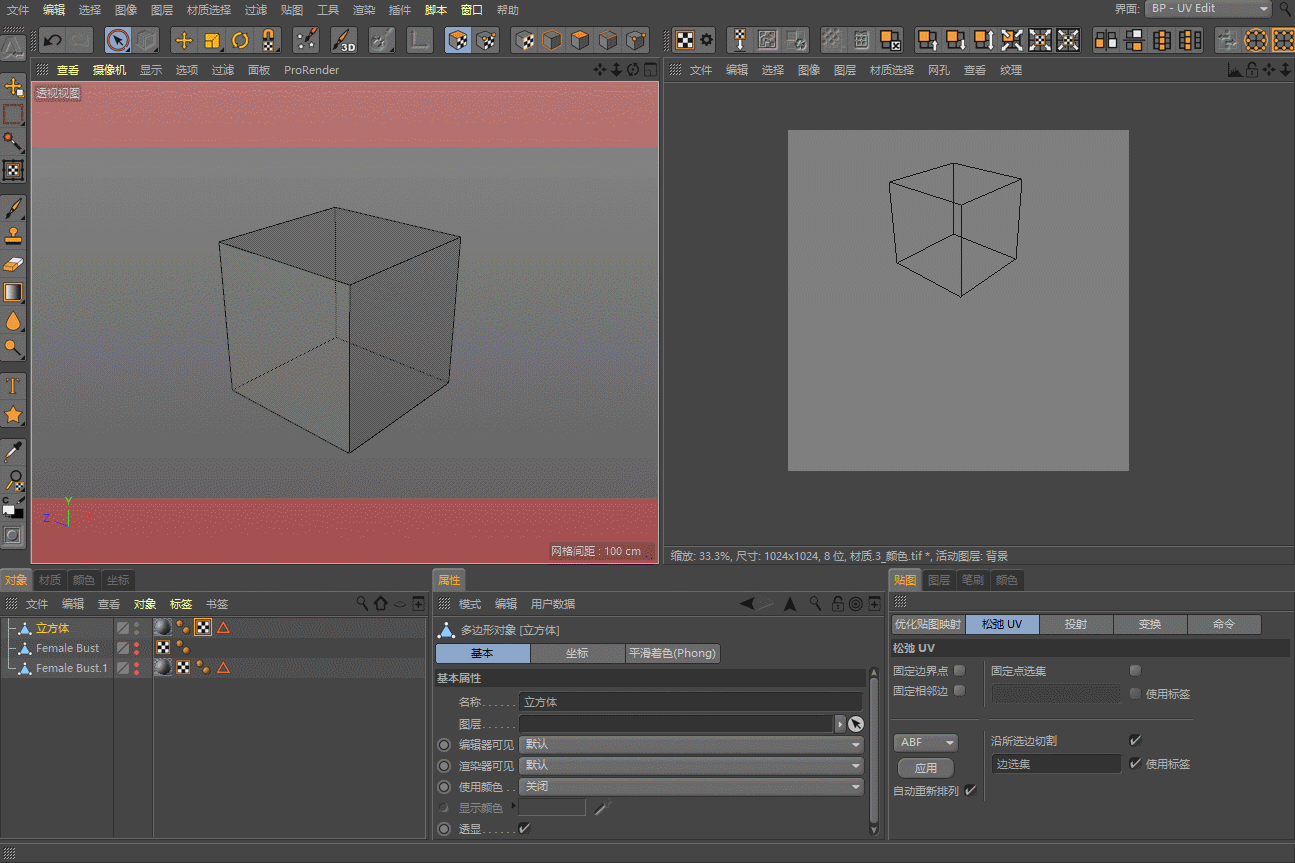Open the 编辑器可见 dropdown
This screenshot has height=863, width=1295.
(x=690, y=745)
